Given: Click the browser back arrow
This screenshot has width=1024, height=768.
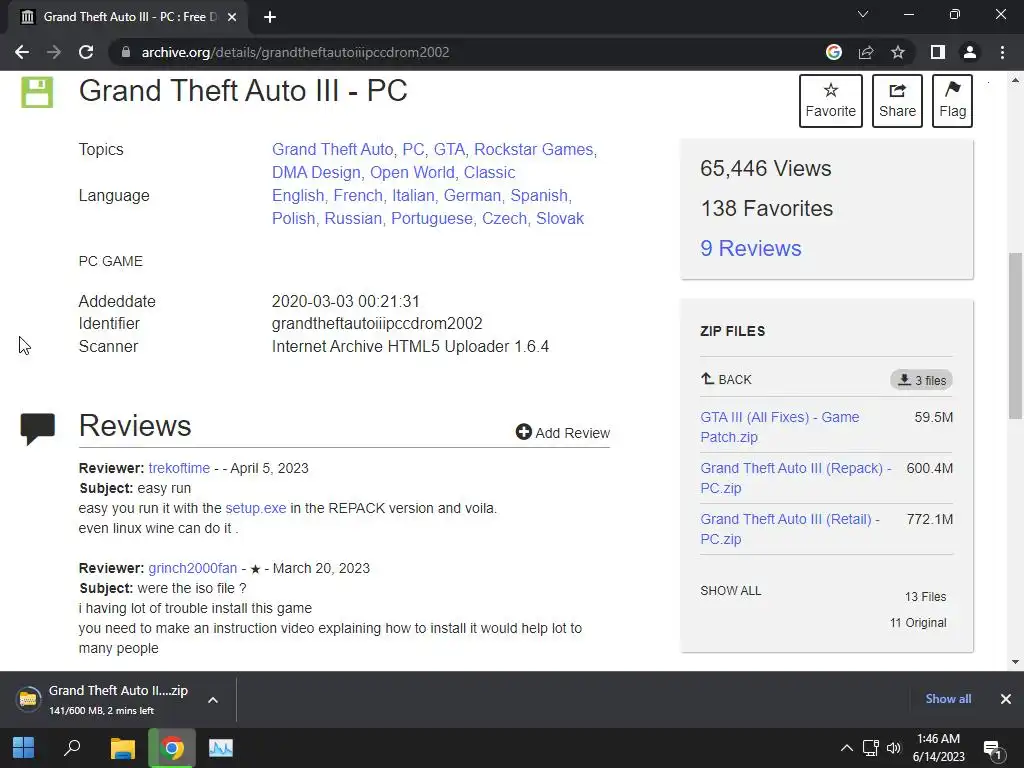Looking at the screenshot, I should point(22,52).
